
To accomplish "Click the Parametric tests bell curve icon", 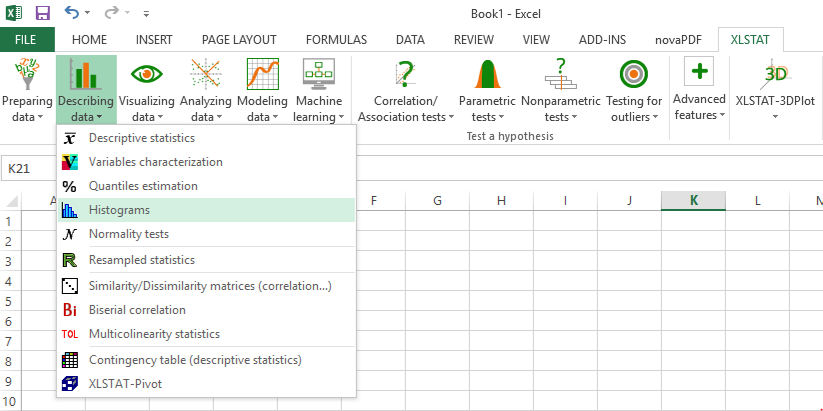I will 485,74.
